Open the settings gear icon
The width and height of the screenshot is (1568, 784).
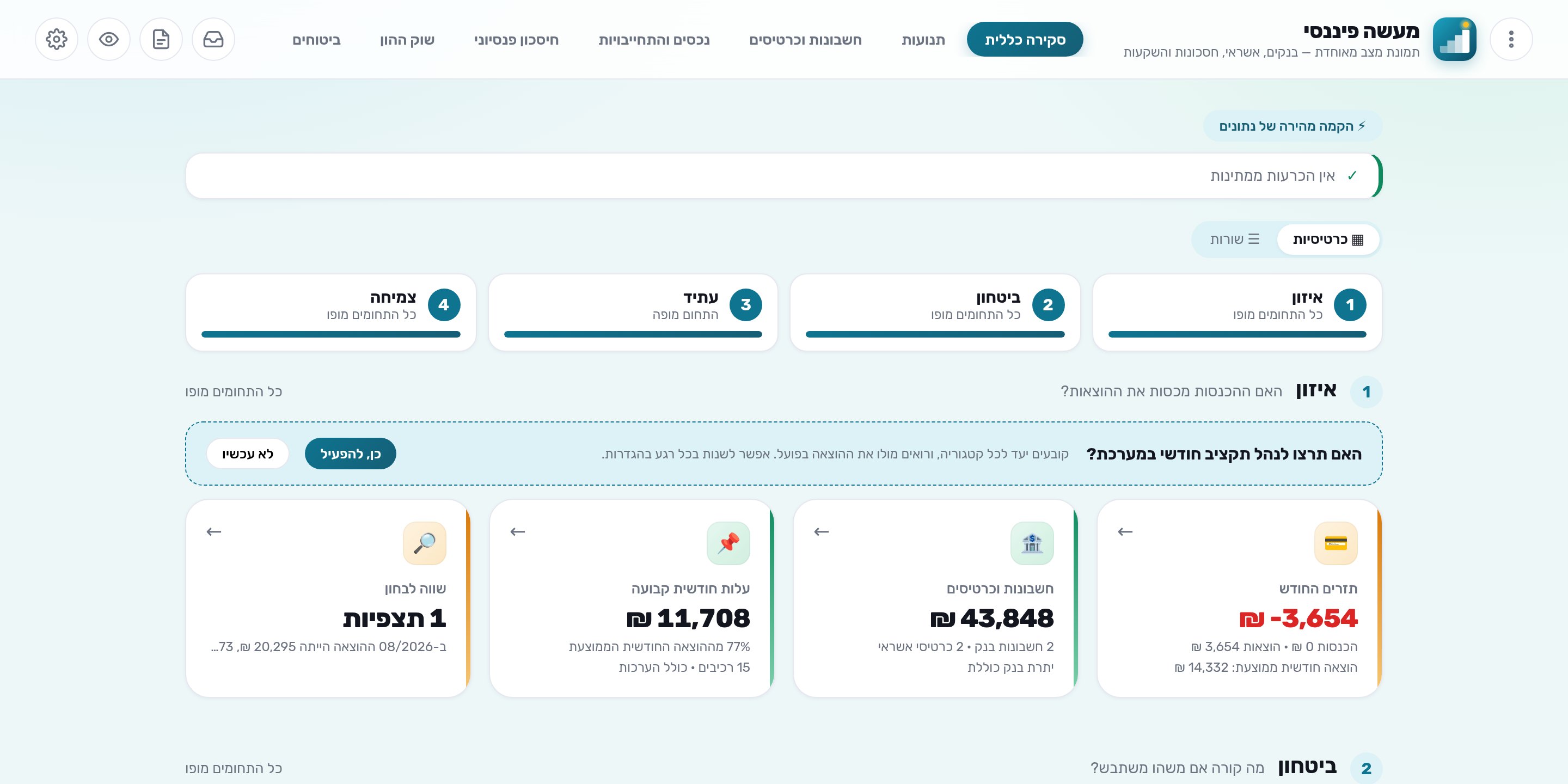coord(57,40)
